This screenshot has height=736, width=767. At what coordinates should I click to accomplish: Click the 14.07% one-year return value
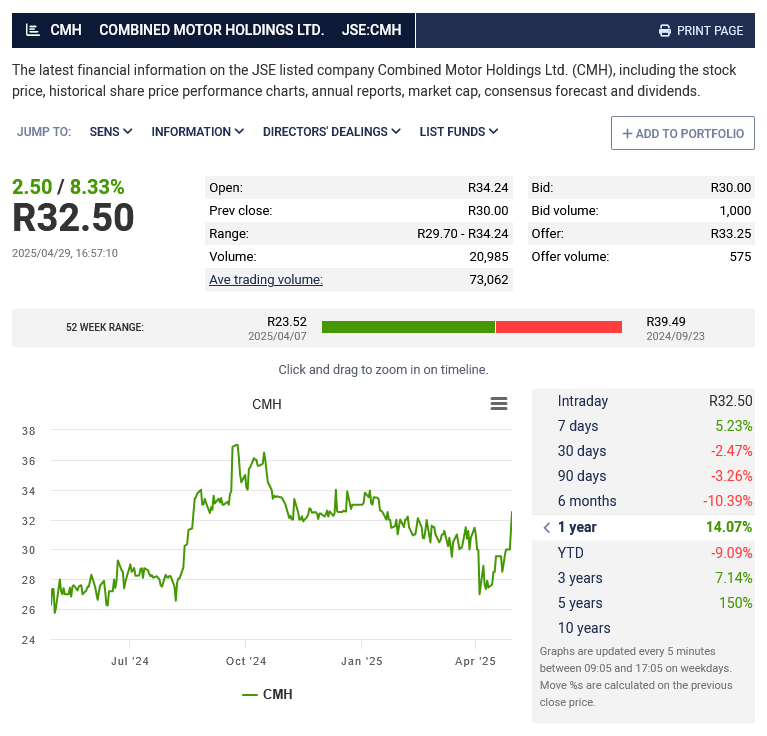click(x=729, y=527)
